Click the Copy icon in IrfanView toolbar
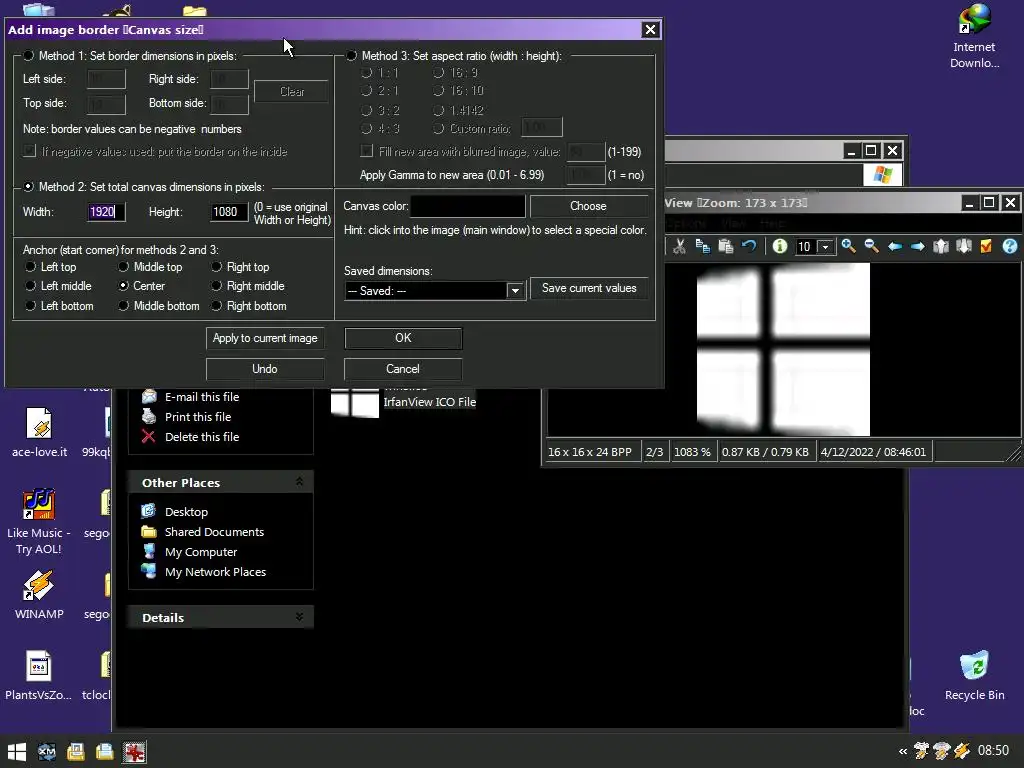Screen dimensions: 1024x768 (703, 246)
